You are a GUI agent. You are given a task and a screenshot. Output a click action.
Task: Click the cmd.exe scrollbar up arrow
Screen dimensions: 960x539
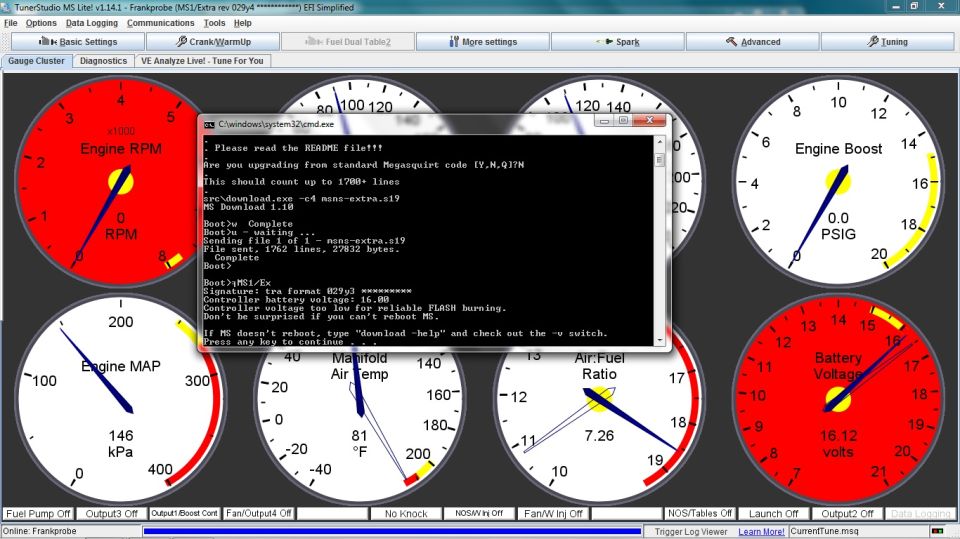click(x=659, y=141)
